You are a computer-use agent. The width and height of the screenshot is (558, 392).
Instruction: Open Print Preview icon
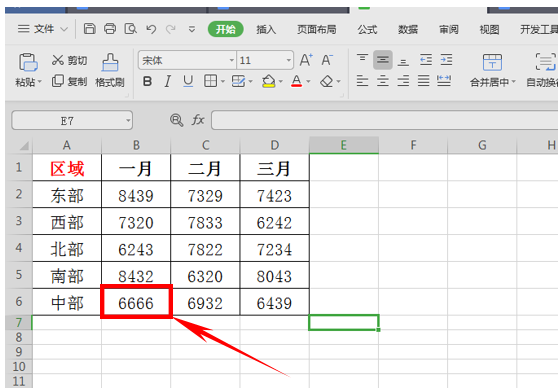pyautogui.click(x=131, y=28)
